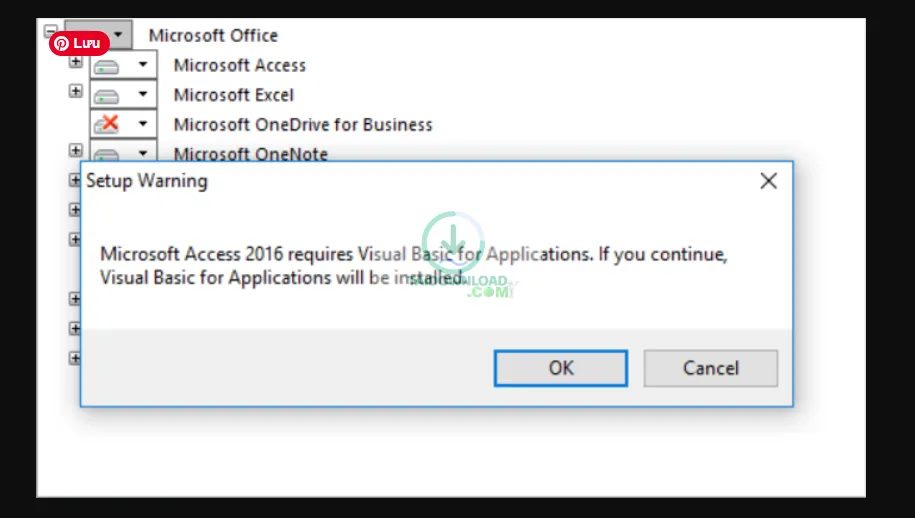Expand the Microsoft Access node
Image resolution: width=915 pixels, height=518 pixels.
[x=75, y=62]
